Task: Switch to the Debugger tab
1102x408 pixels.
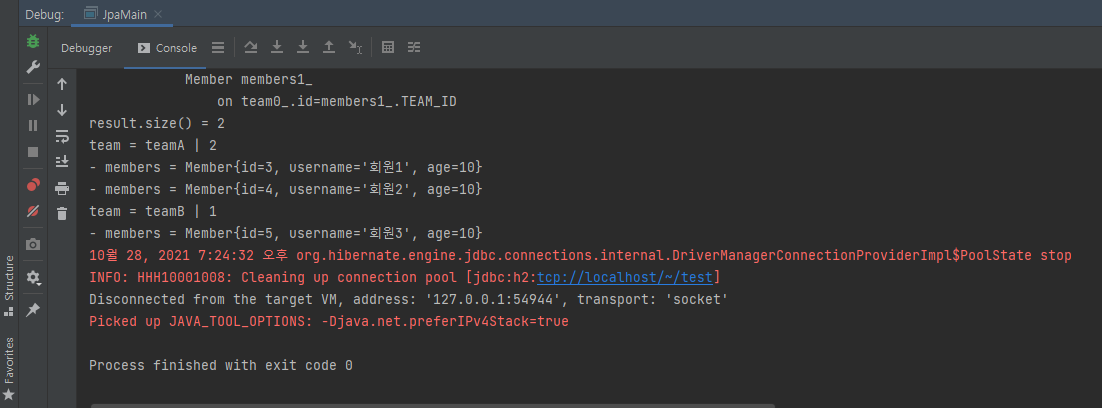Action: [x=86, y=48]
